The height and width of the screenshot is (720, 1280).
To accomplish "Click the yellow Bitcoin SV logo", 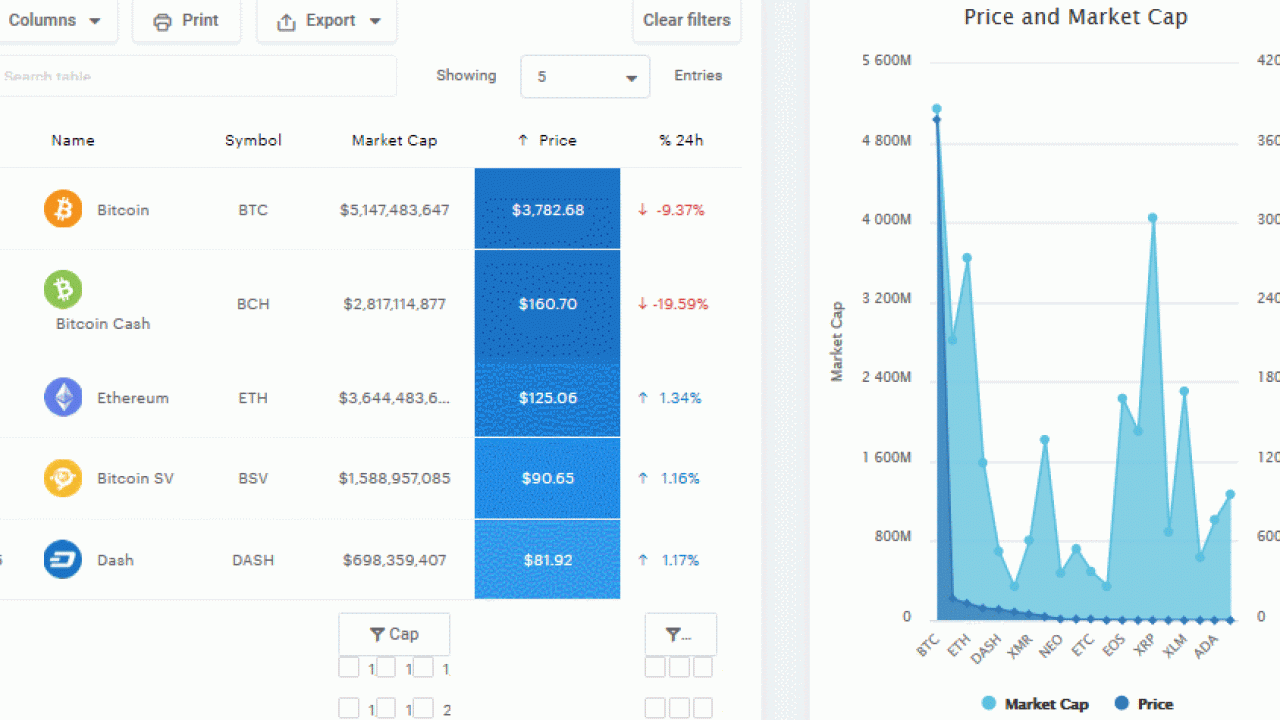I will point(63,478).
